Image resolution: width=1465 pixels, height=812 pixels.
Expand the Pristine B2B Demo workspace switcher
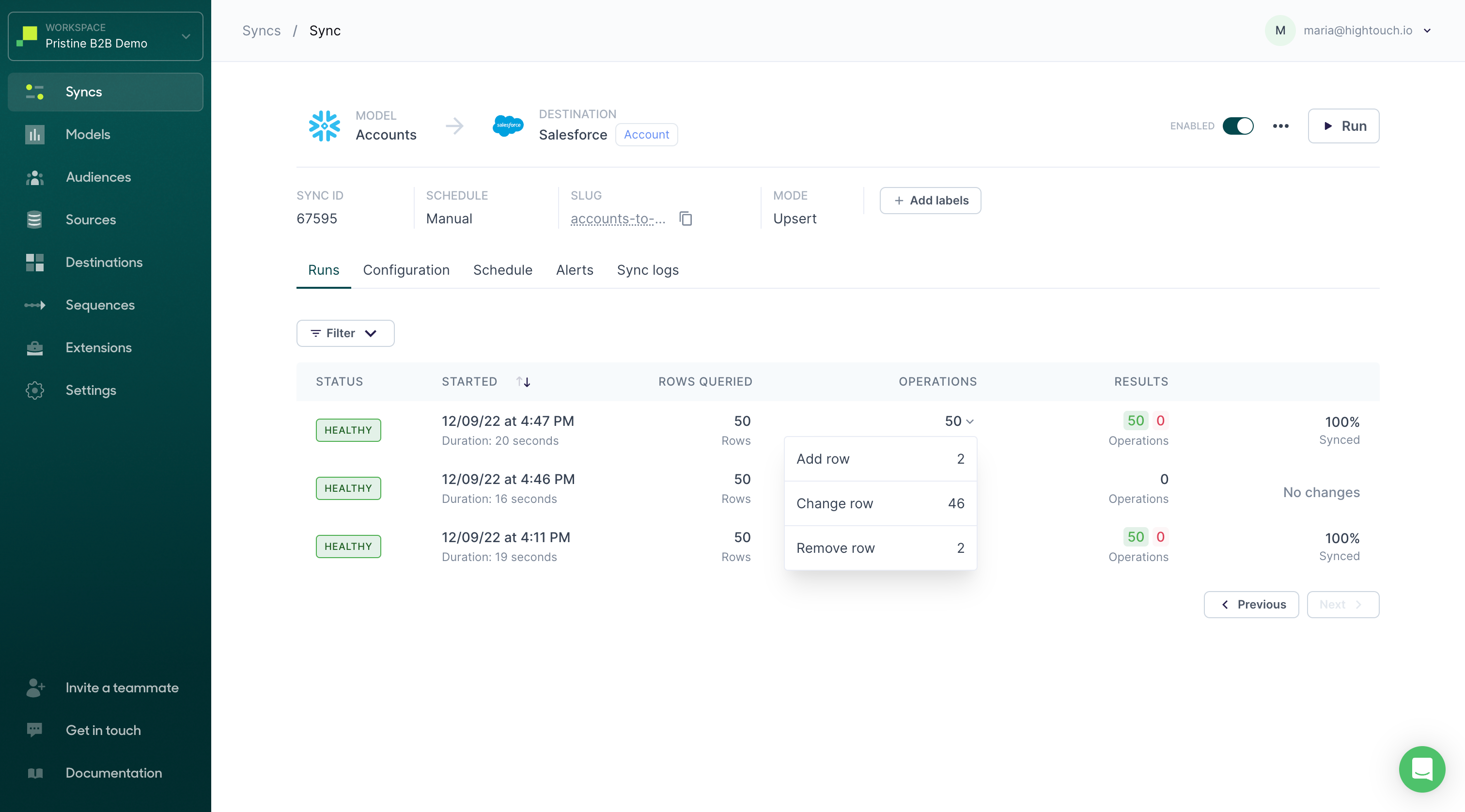106,36
